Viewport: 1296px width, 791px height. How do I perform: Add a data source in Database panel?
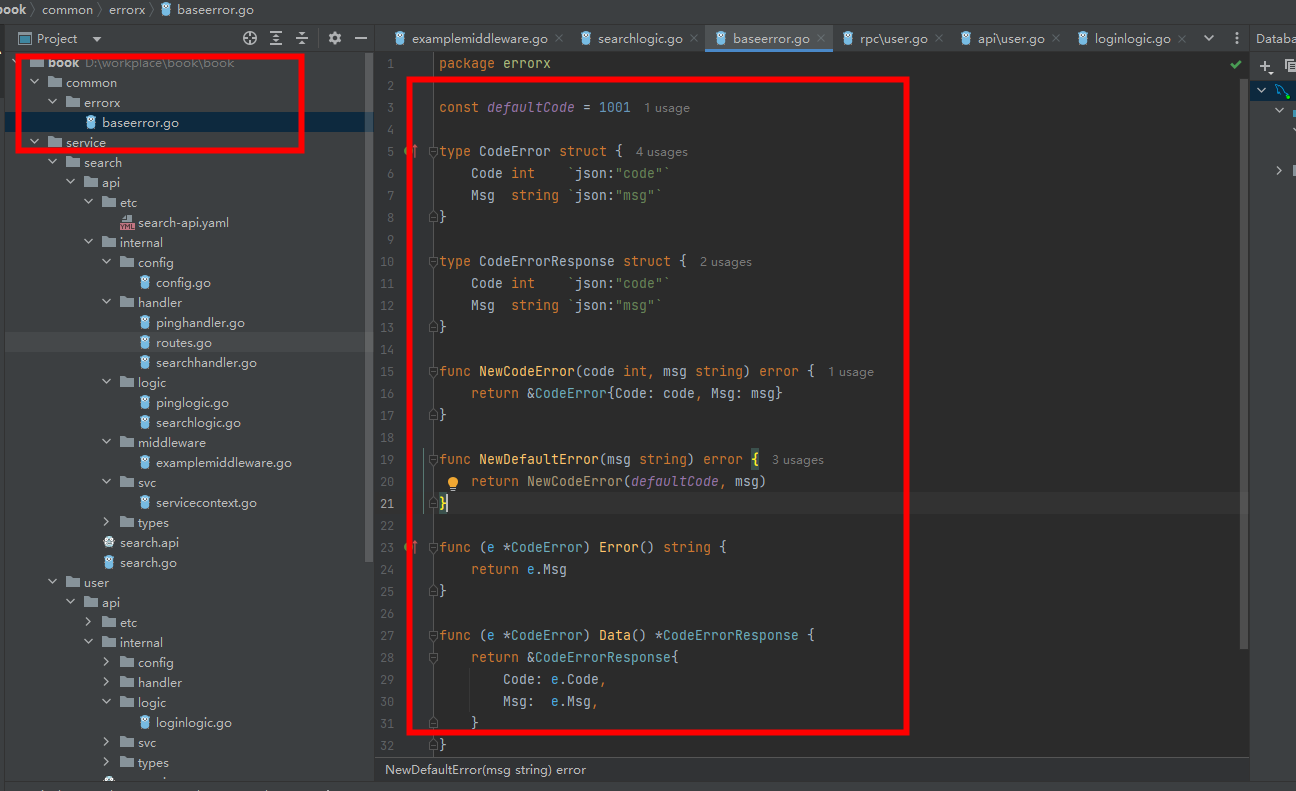[1266, 67]
